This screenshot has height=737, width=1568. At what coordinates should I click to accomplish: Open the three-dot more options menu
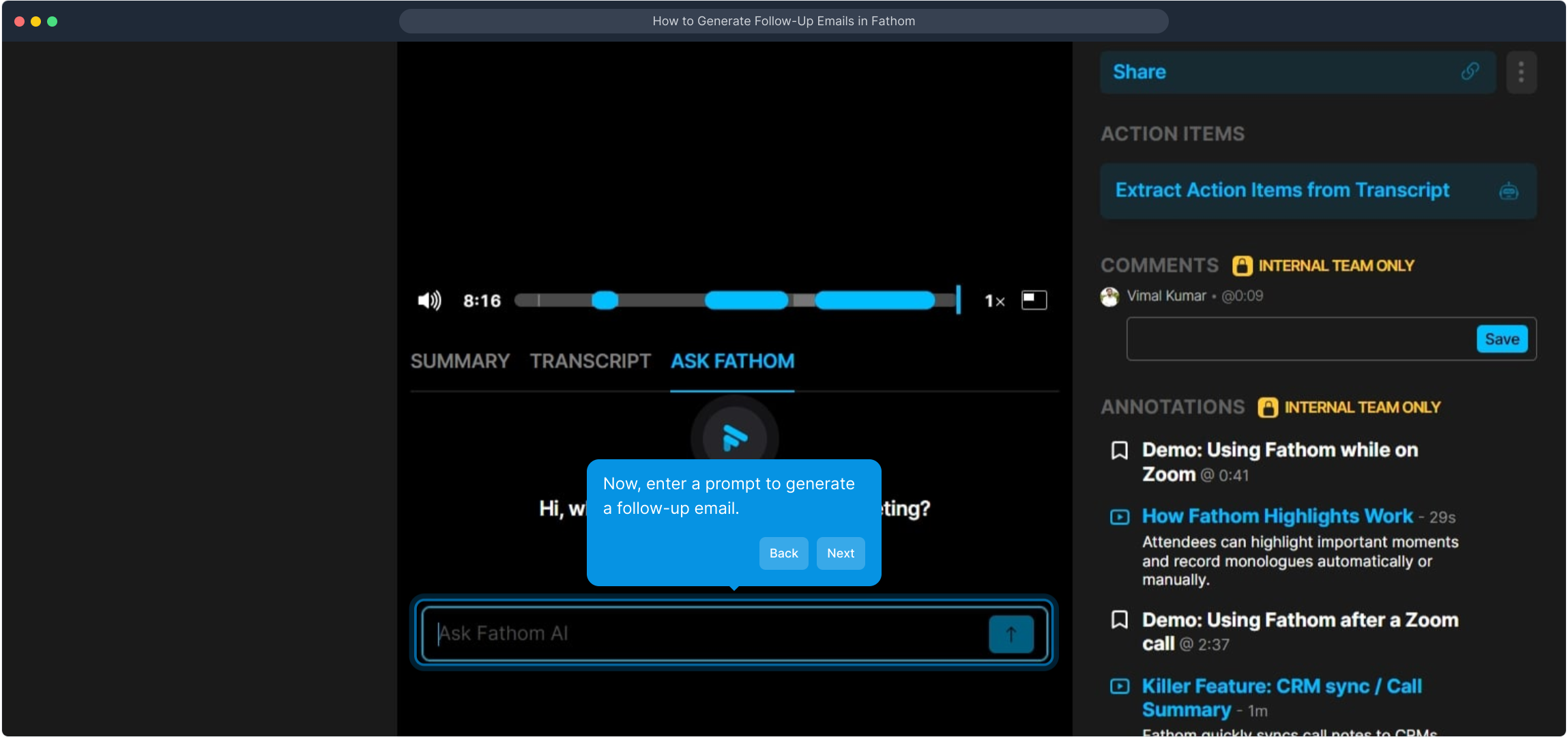pos(1521,72)
